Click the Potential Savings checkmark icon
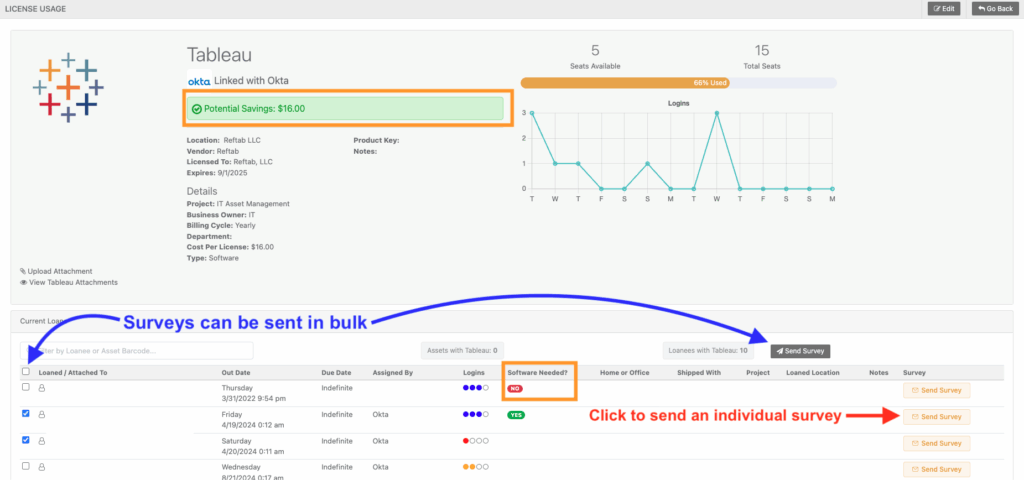1024x480 pixels. click(x=196, y=109)
